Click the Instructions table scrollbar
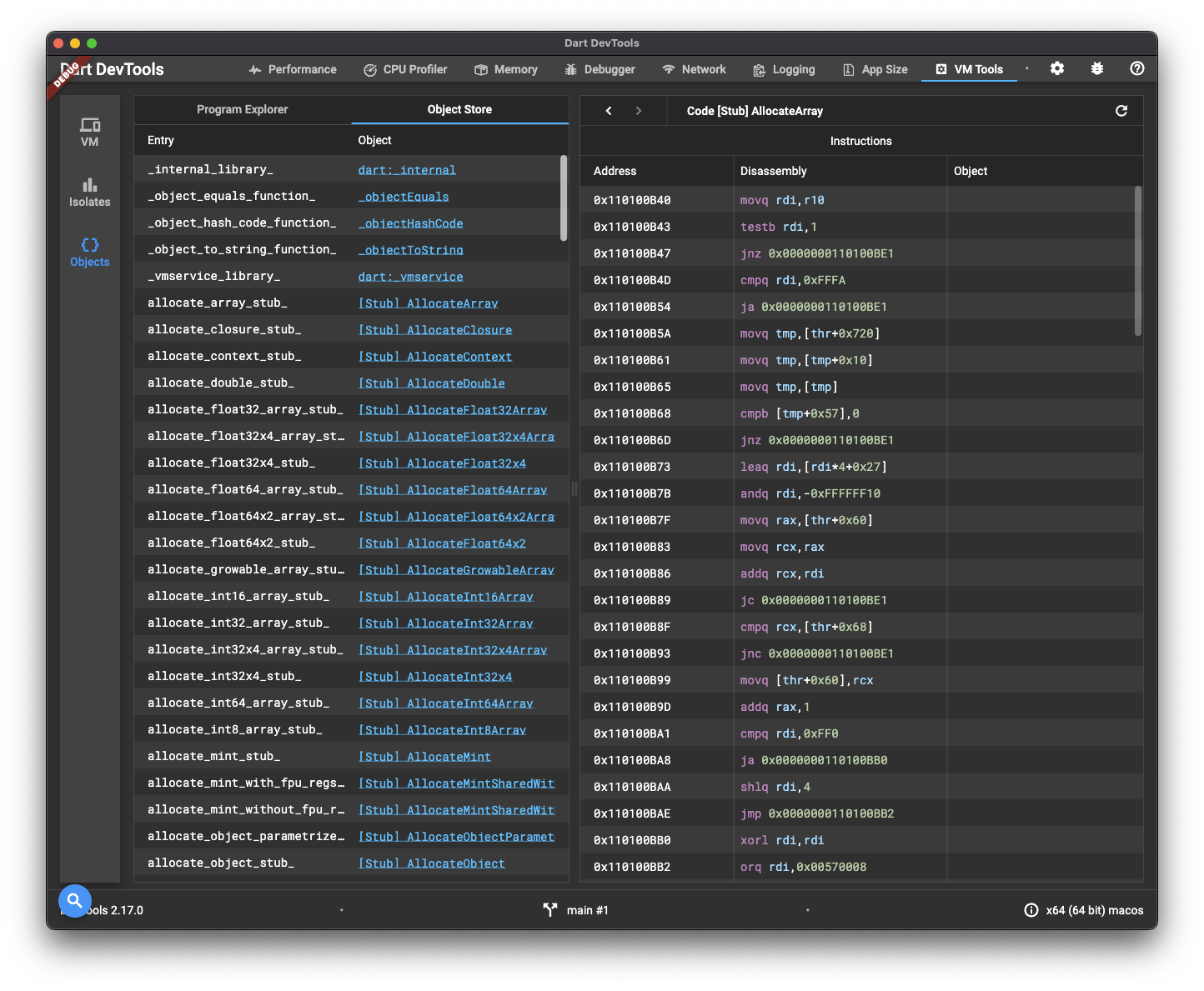 1138,261
